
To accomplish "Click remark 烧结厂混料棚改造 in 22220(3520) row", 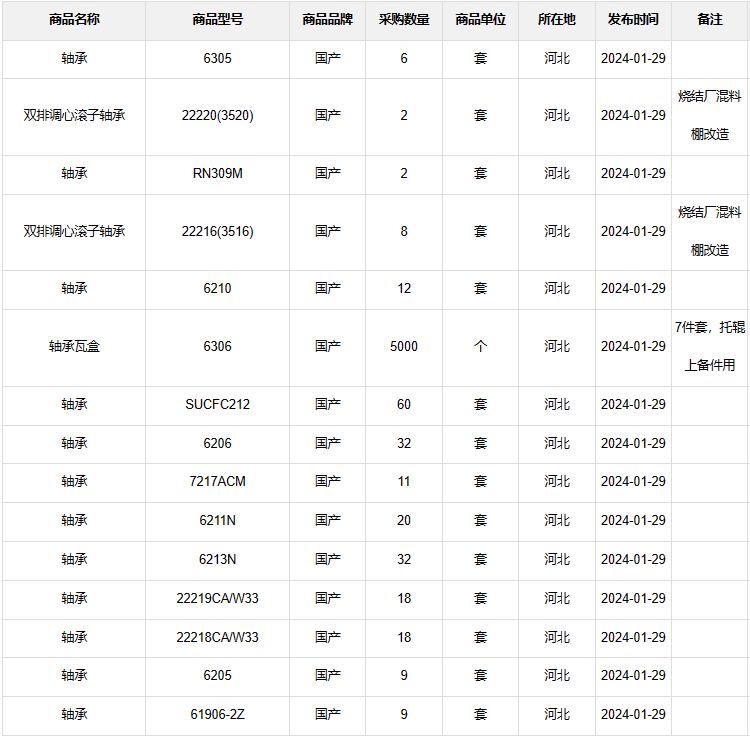I will click(710, 116).
